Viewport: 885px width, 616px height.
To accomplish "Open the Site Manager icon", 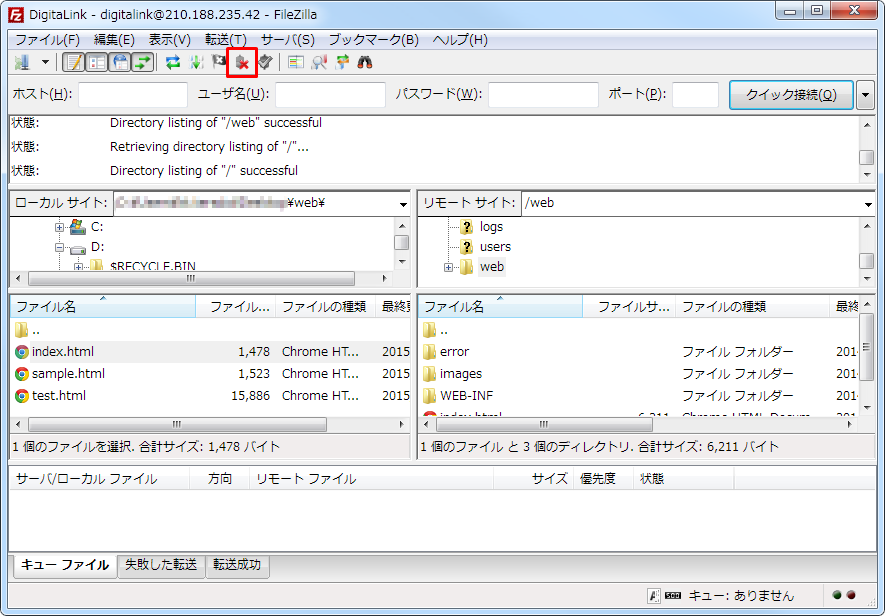I will [x=23, y=62].
